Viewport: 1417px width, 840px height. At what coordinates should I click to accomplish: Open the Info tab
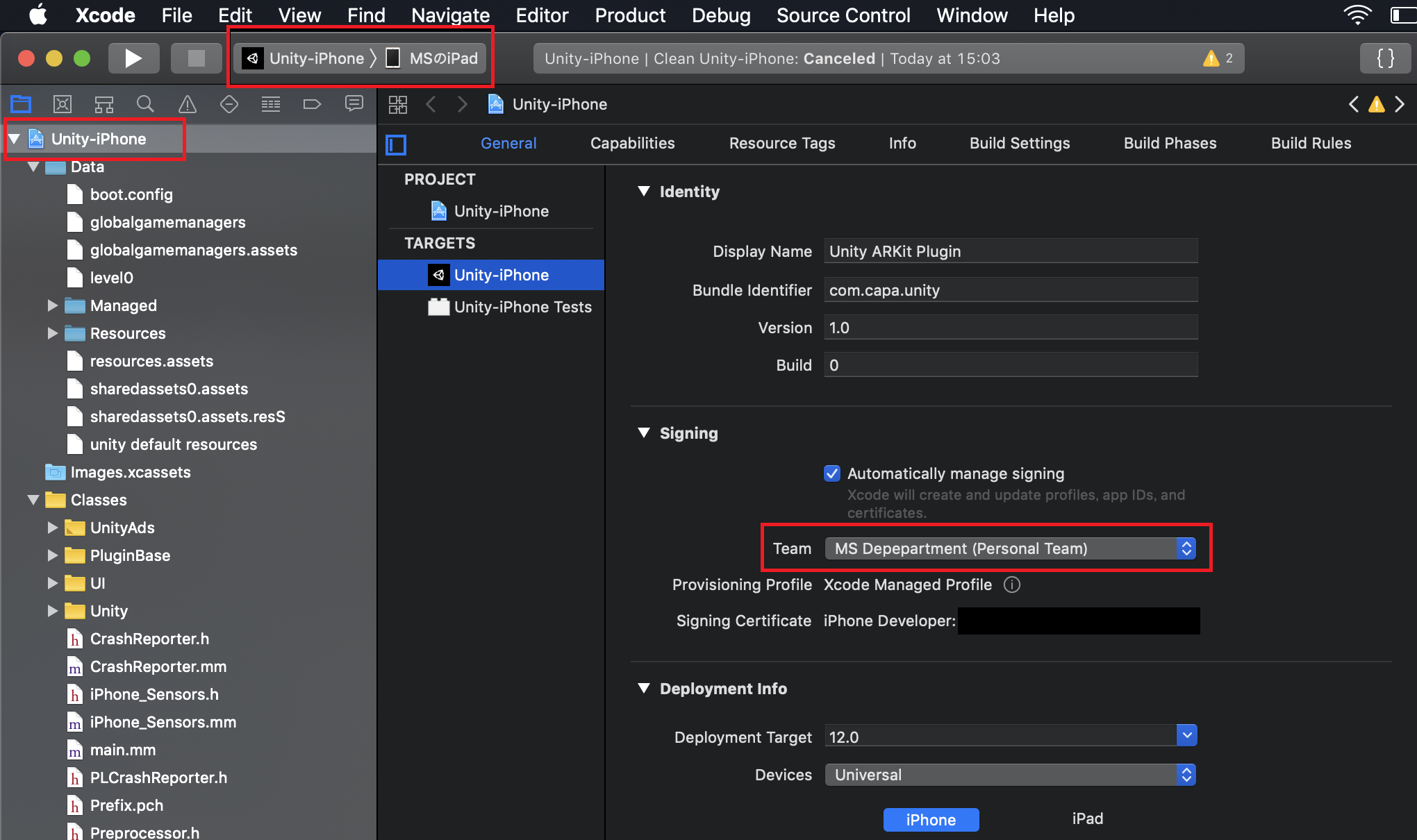click(x=902, y=144)
